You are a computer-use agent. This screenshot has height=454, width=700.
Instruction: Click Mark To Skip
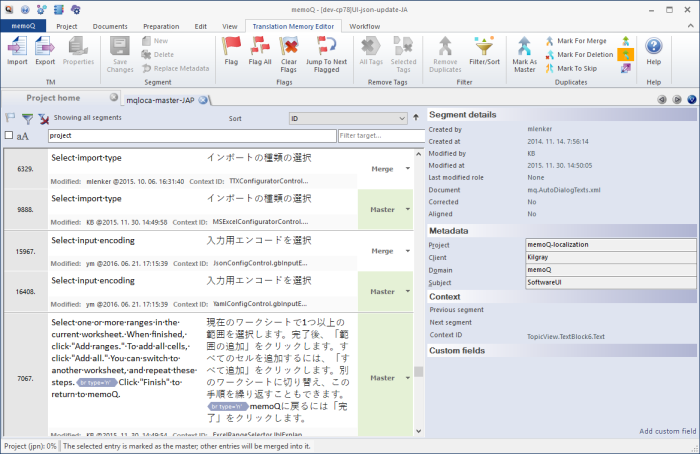tap(571, 68)
